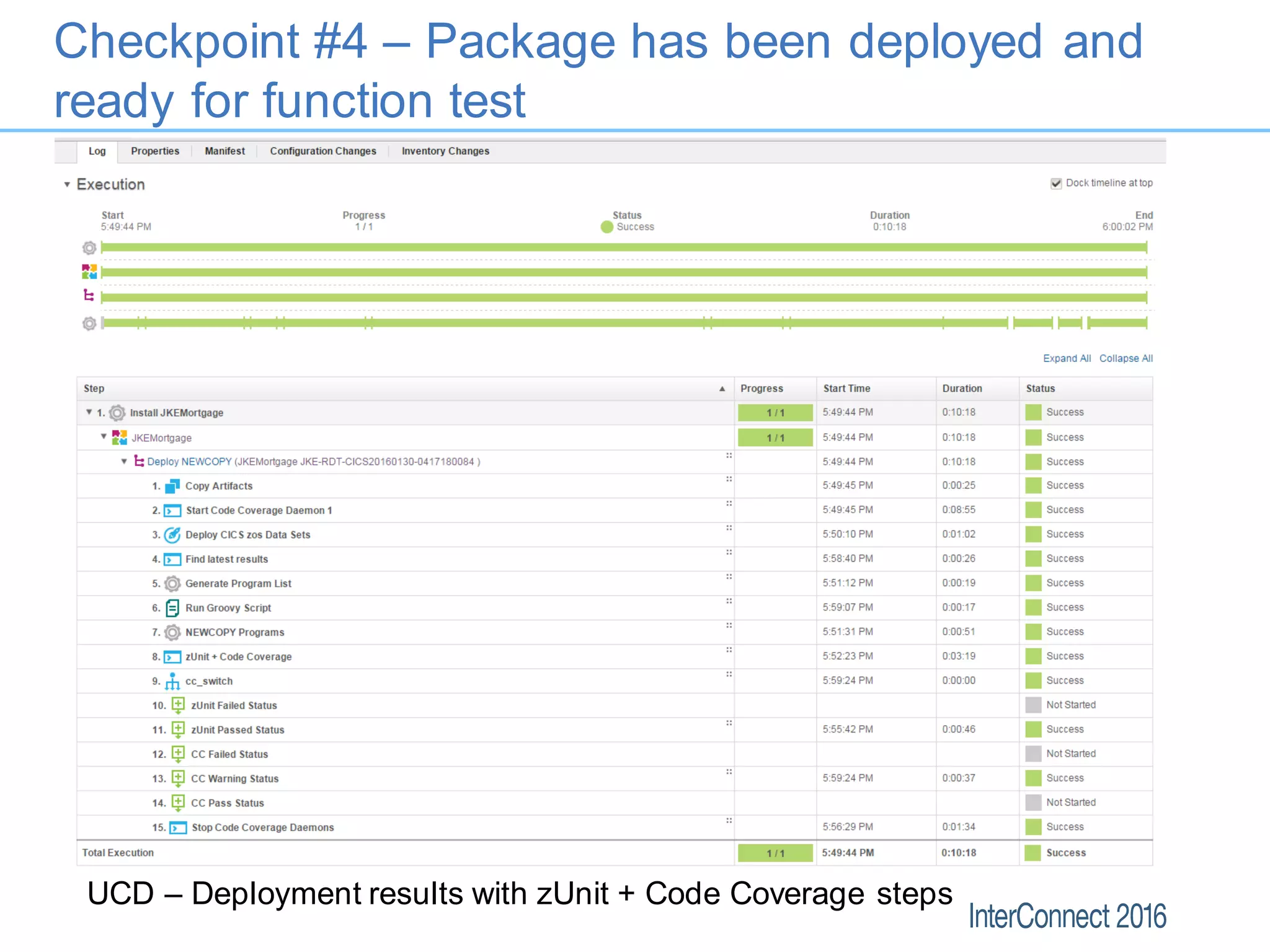The image size is (1270, 952).
Task: Click Not Started status for CC Pass Status
Action: point(1071,802)
